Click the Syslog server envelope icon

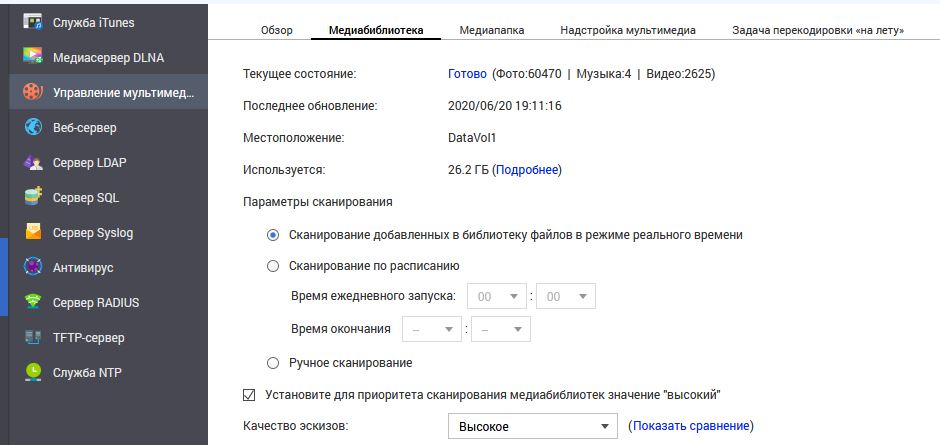33,232
